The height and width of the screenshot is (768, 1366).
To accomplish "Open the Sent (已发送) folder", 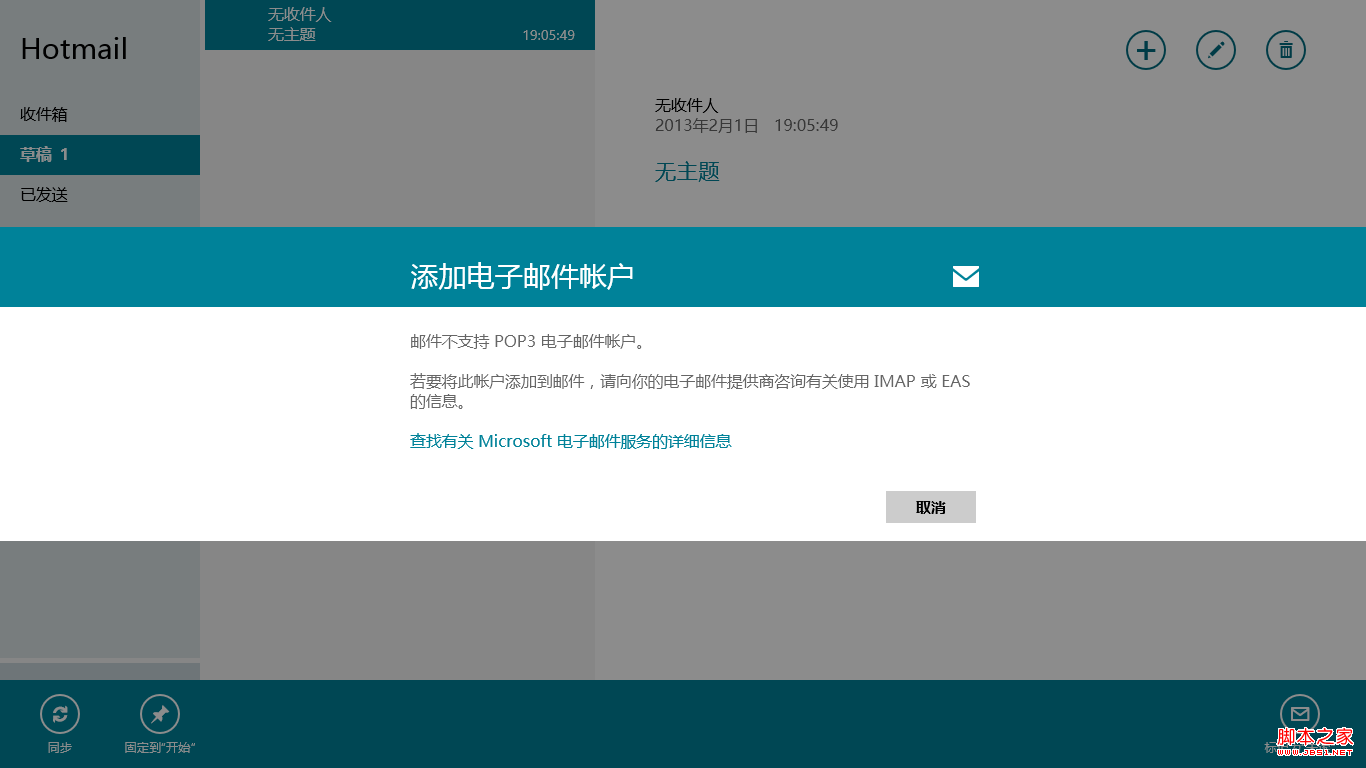I will click(100, 195).
